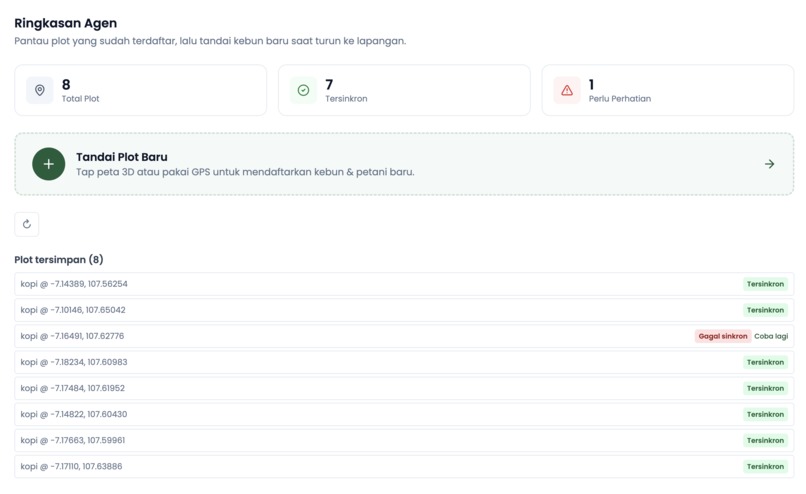Select plot kopi @ -7.18234, 107.60983
This screenshot has height=494, width=806.
[404, 362]
